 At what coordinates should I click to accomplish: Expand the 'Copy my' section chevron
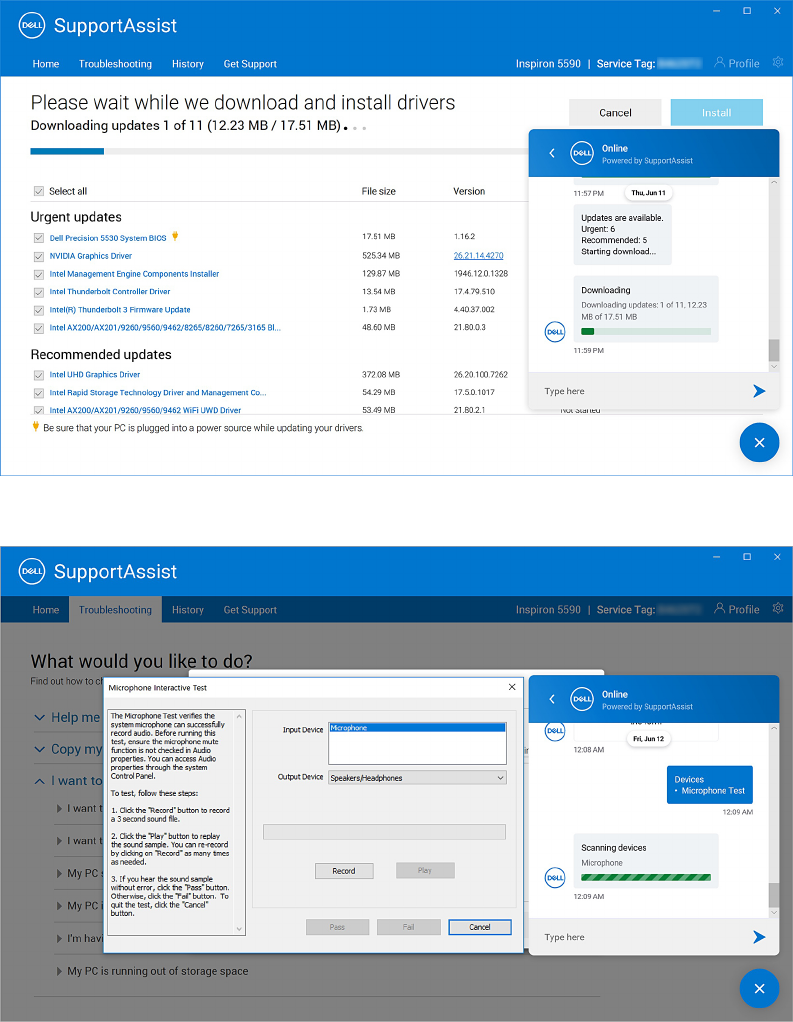(x=40, y=750)
